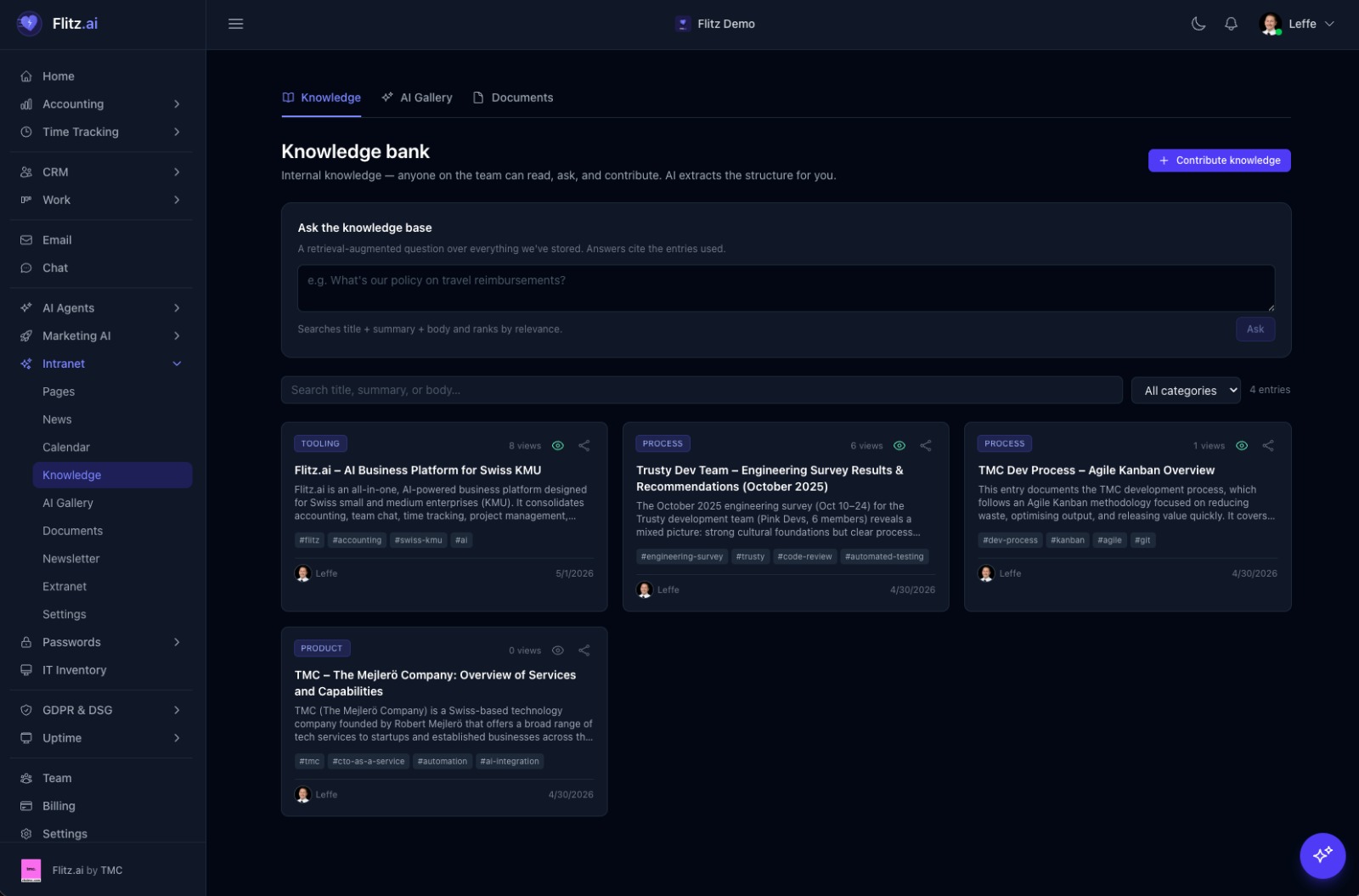1359x896 pixels.
Task: Open TMC Dev Process Agile Kanban title
Action: pyautogui.click(x=1097, y=471)
